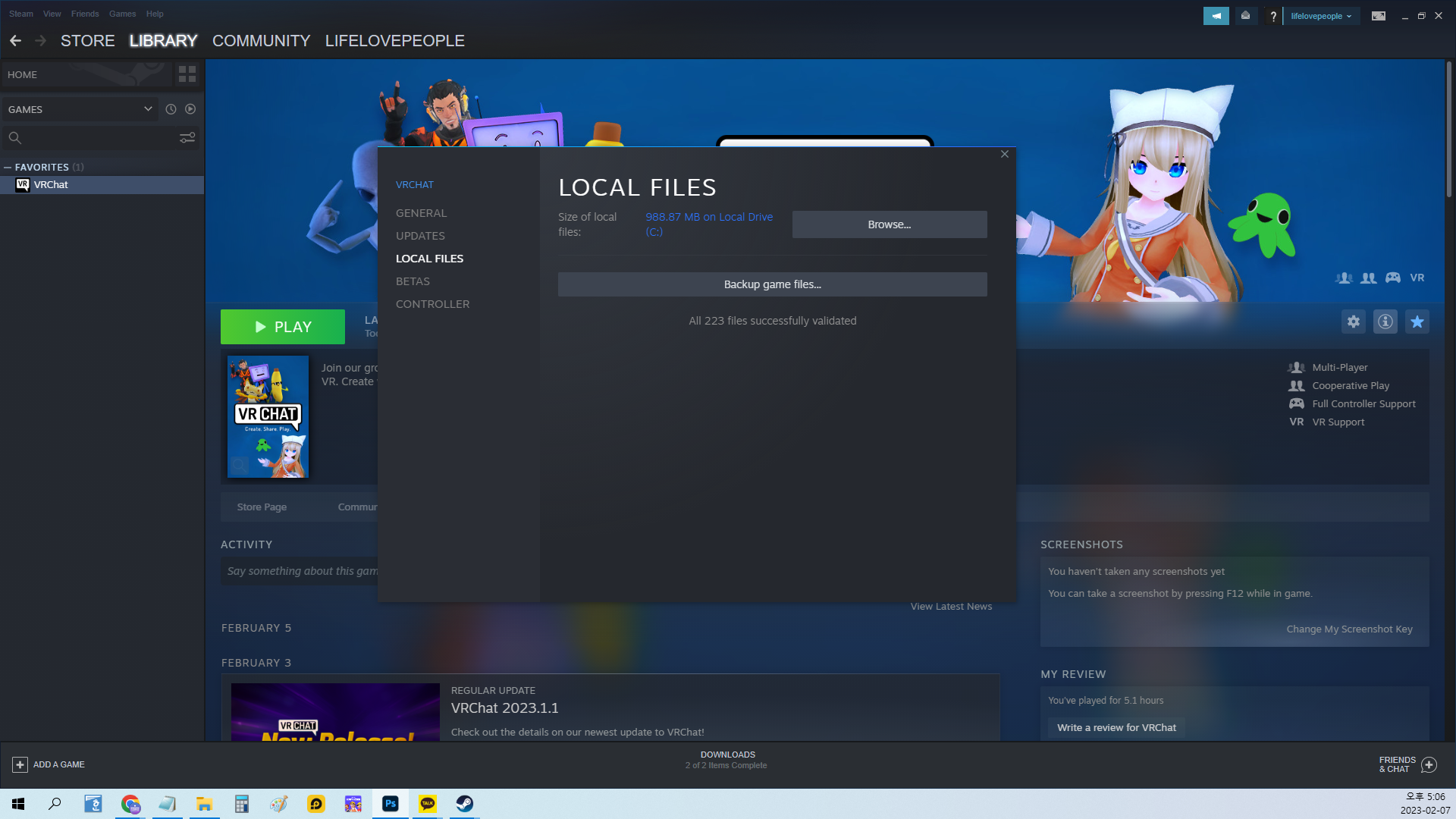
Task: Go forward with the forward arrow
Action: click(41, 41)
